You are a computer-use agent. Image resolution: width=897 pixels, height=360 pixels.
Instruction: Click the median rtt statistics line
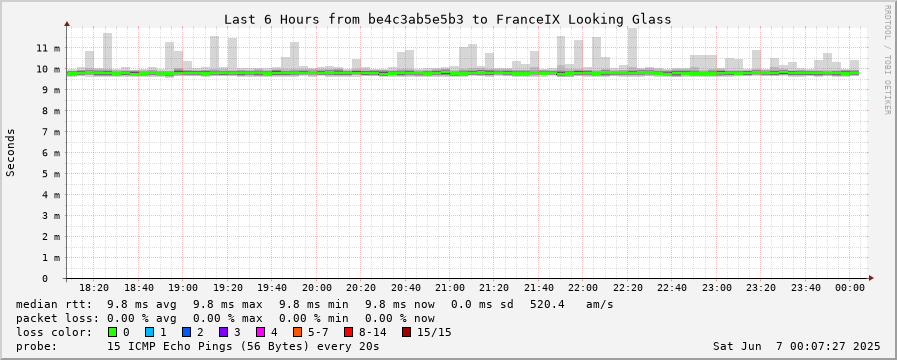point(315,304)
